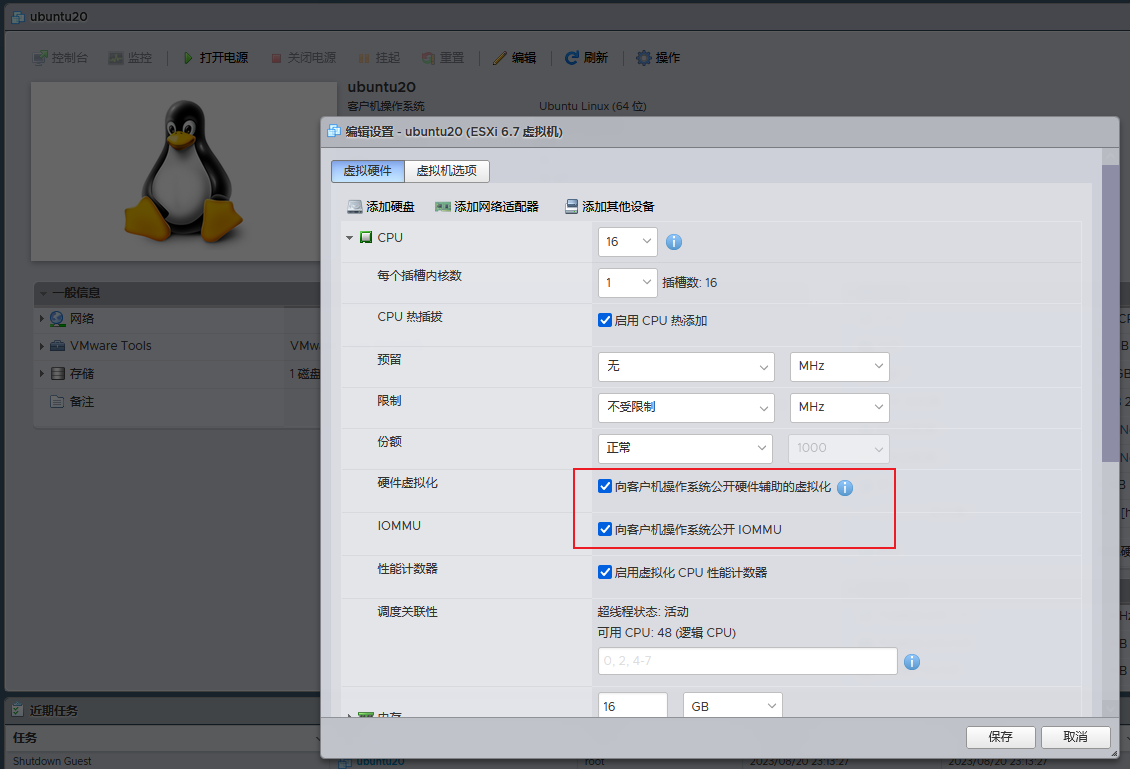Click the 刷新 refresh button
The image size is (1130, 769).
point(586,58)
